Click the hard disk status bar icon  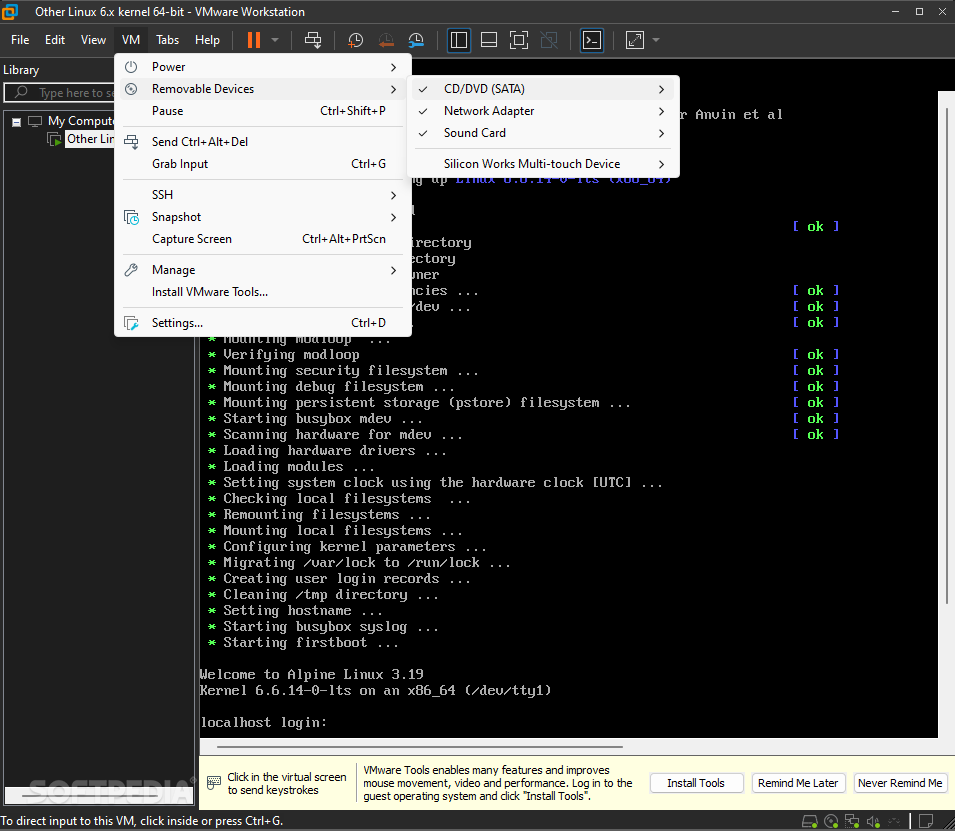coord(809,821)
